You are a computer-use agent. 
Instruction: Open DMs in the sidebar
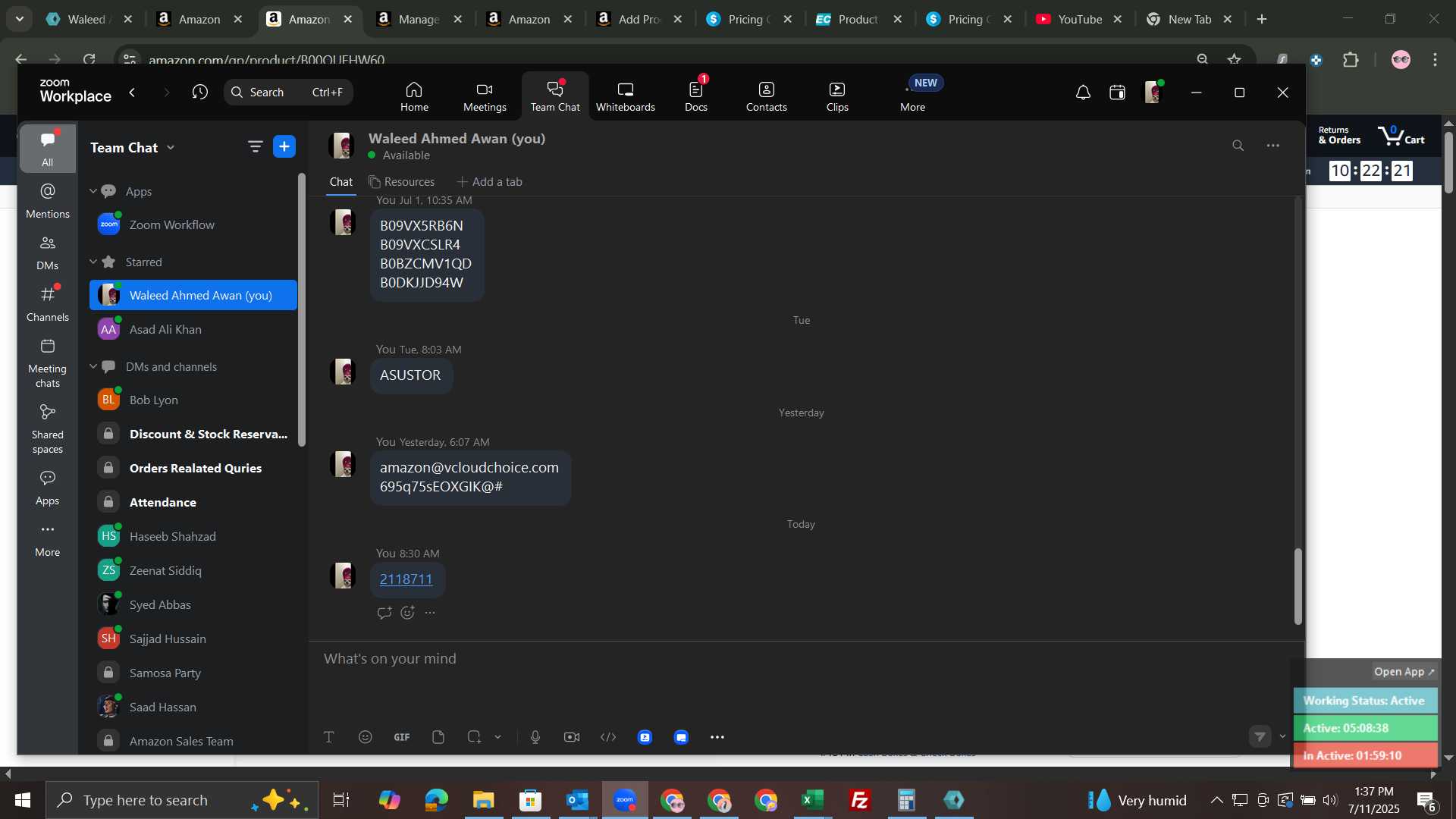(48, 253)
